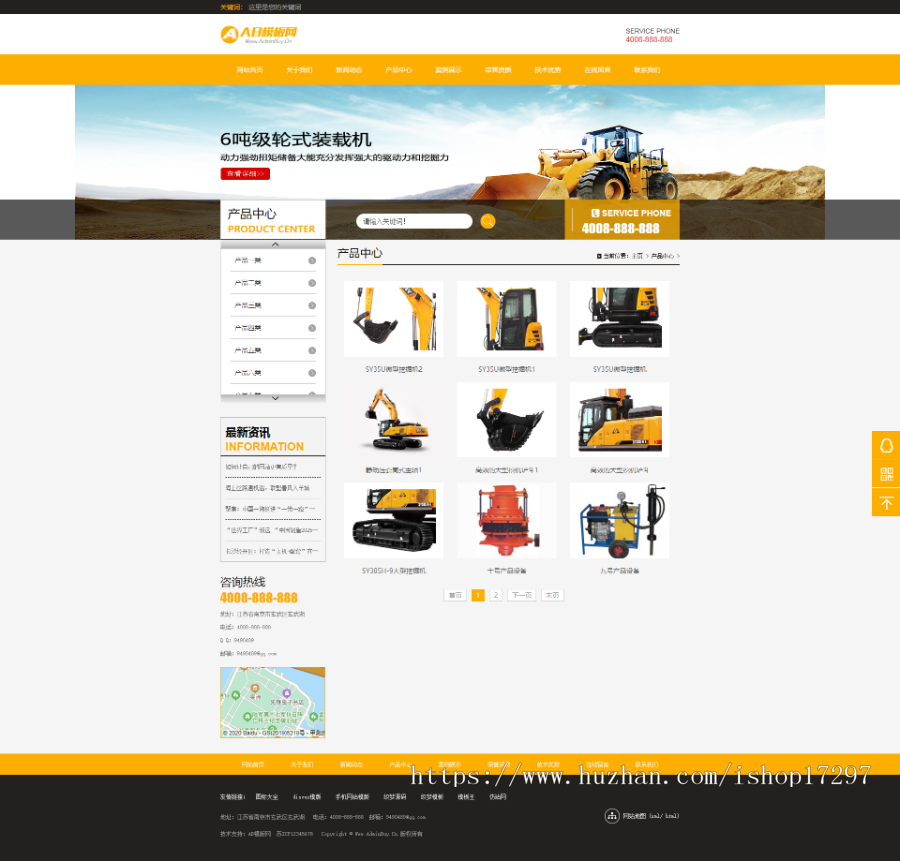
Task: Open 在线留言 in top navigation
Action: point(598,70)
